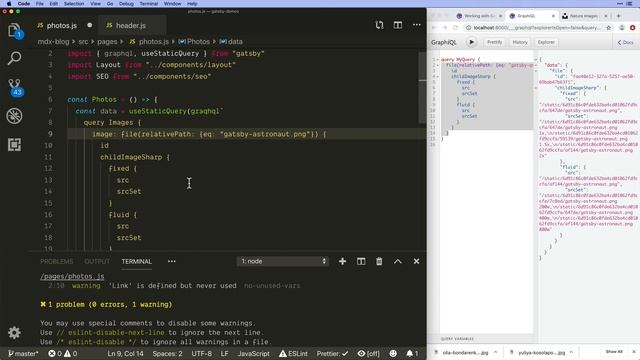Open the Extensions view in activity bar
The image size is (640, 360).
pyautogui.click(x=14, y=144)
